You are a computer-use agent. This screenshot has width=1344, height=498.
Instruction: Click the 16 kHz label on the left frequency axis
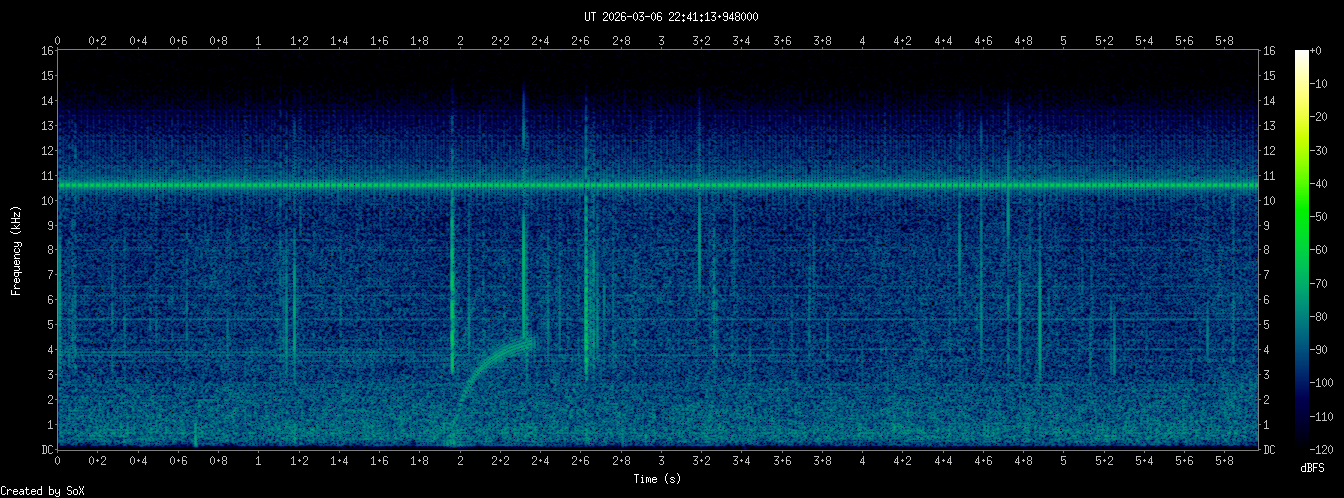[47, 51]
